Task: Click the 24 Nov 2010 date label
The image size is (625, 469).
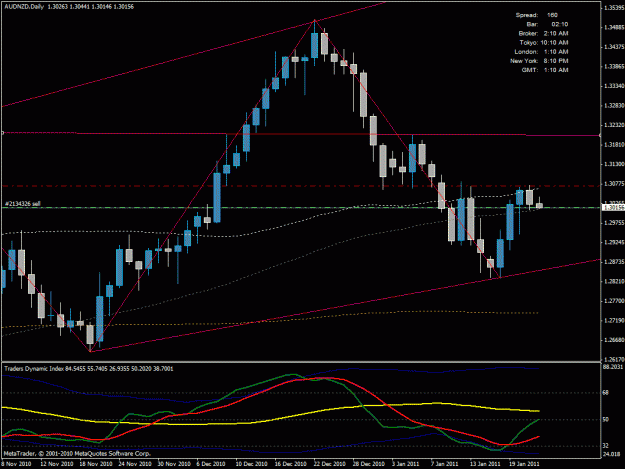Action: coord(135,464)
